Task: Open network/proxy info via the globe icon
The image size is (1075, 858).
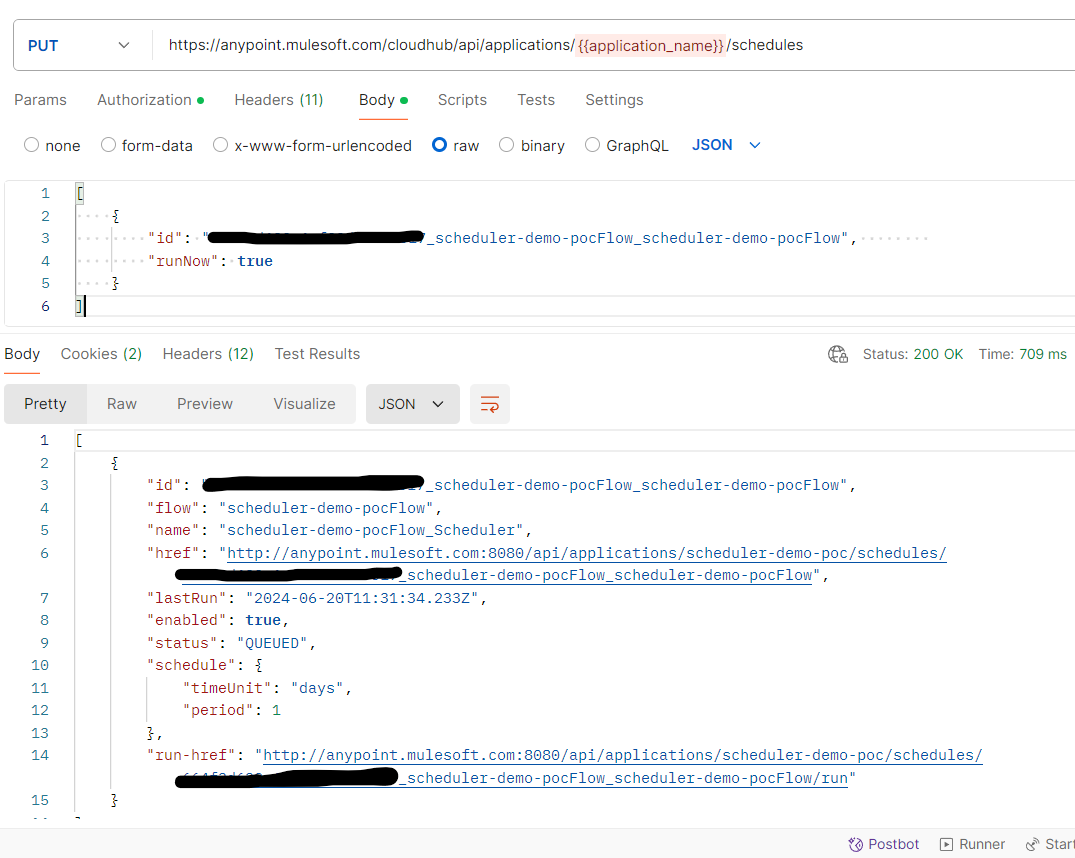Action: (838, 354)
